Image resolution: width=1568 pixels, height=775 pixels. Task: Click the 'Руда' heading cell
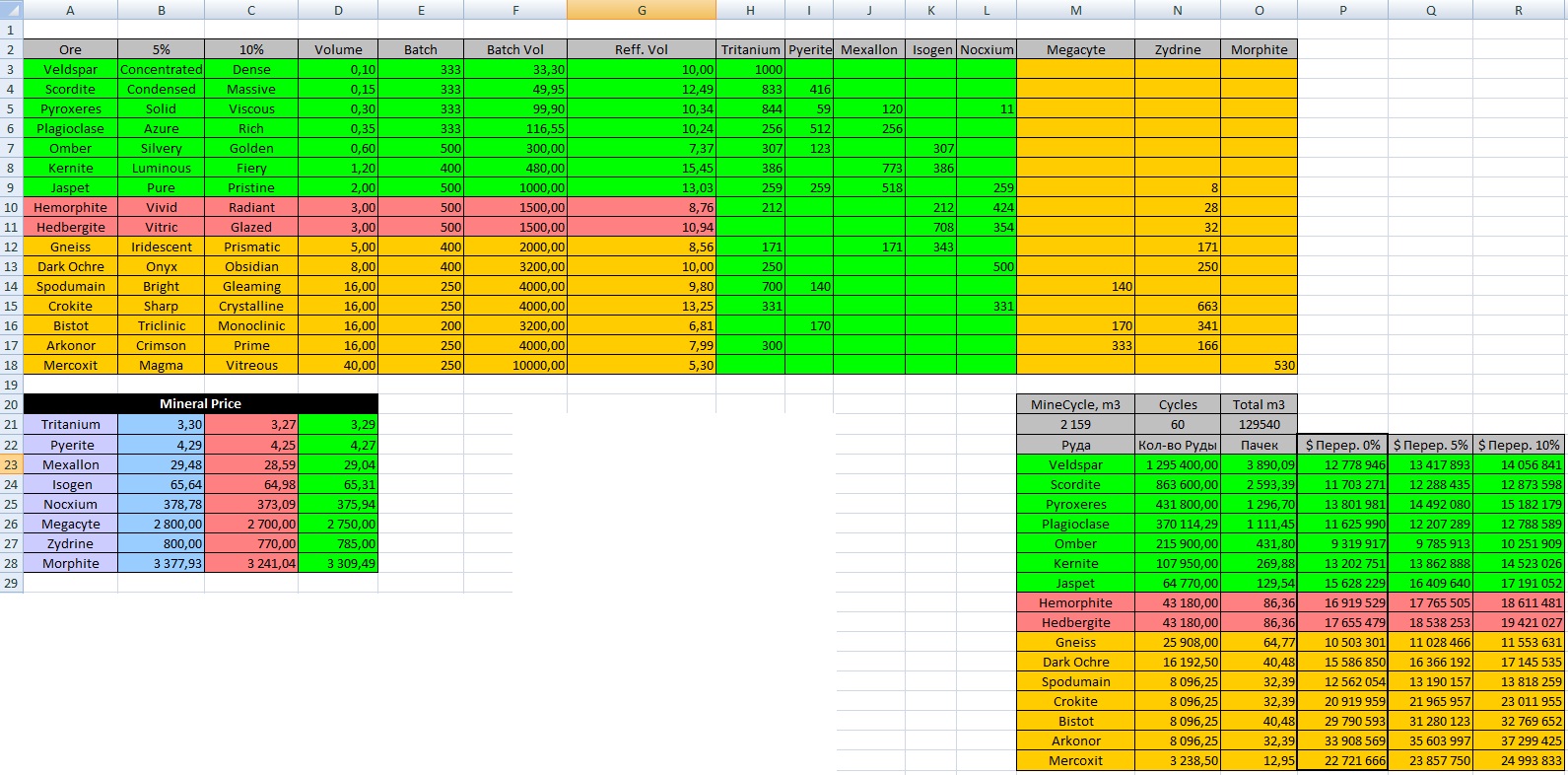(1075, 445)
